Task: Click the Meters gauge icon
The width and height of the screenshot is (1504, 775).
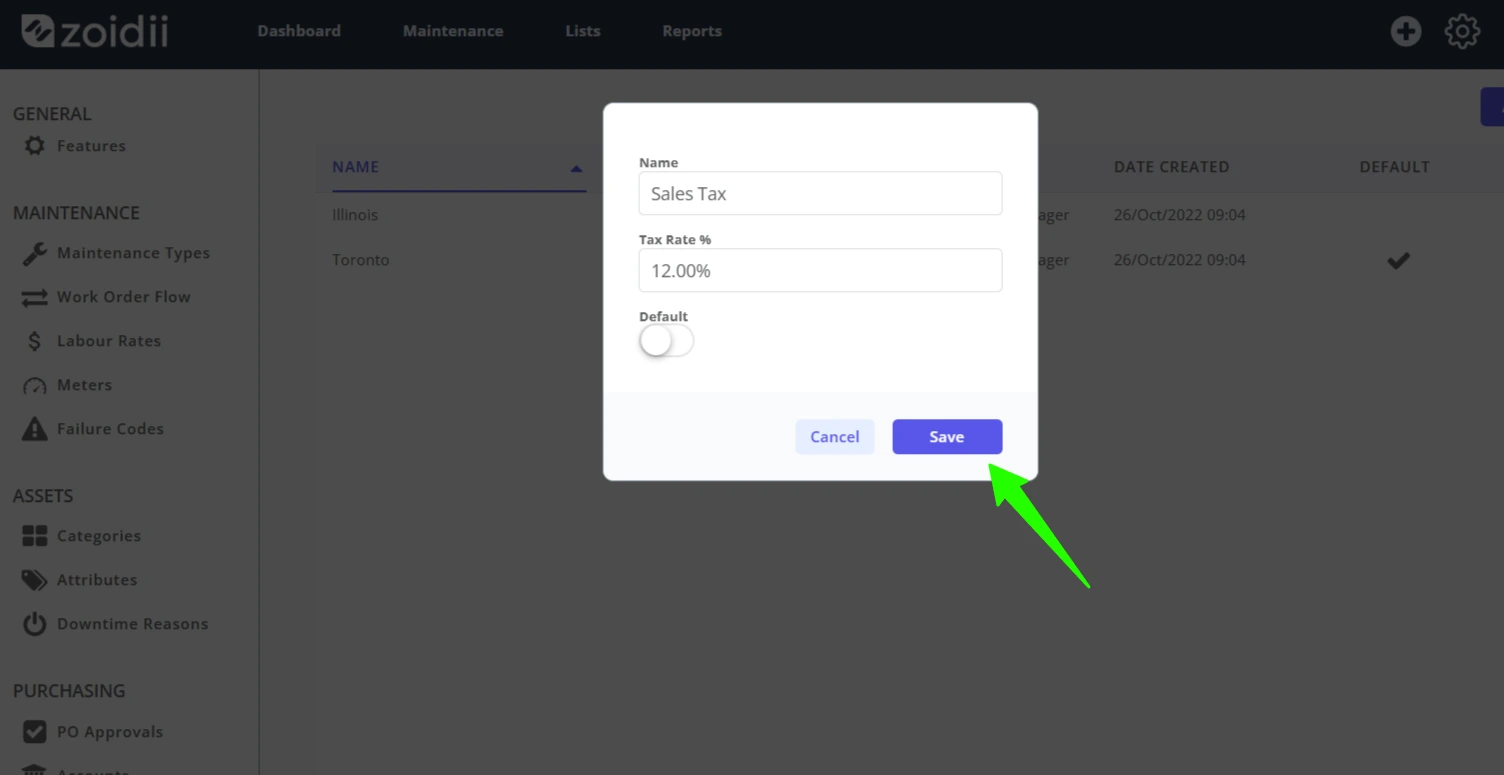Action: click(x=35, y=386)
